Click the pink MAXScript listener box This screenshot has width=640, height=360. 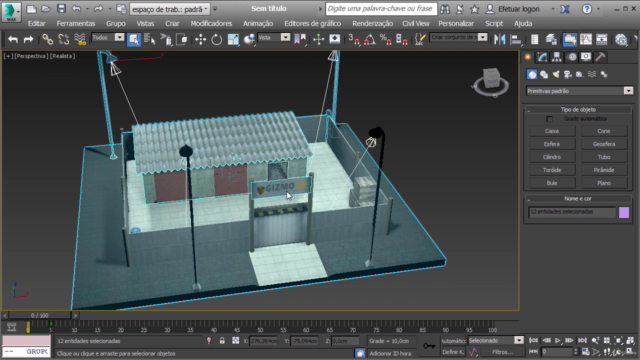tap(26, 340)
